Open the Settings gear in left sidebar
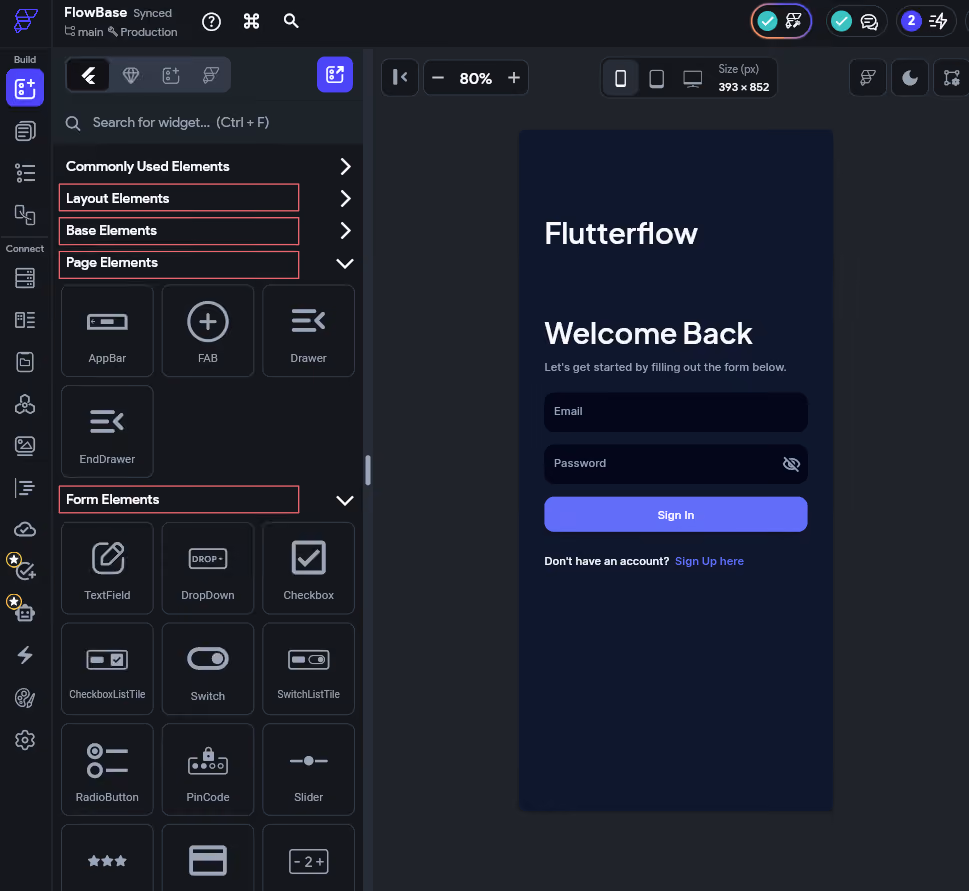 (25, 740)
